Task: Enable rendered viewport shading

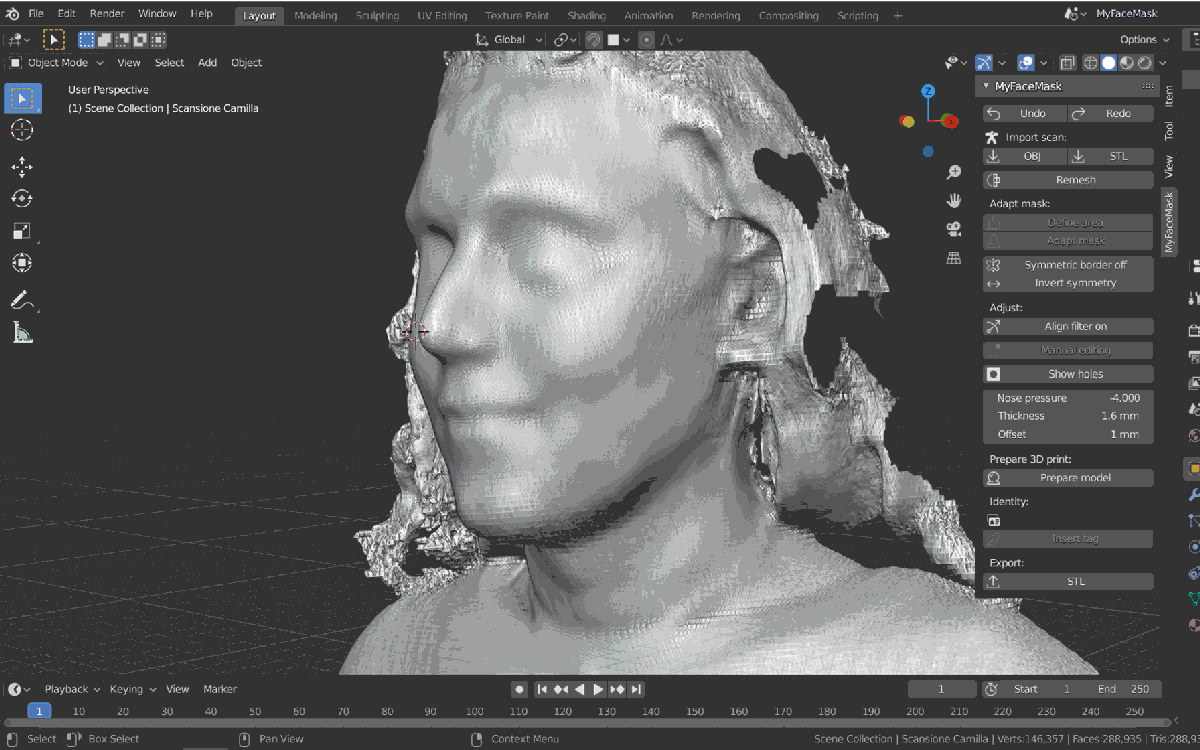Action: [x=1143, y=62]
